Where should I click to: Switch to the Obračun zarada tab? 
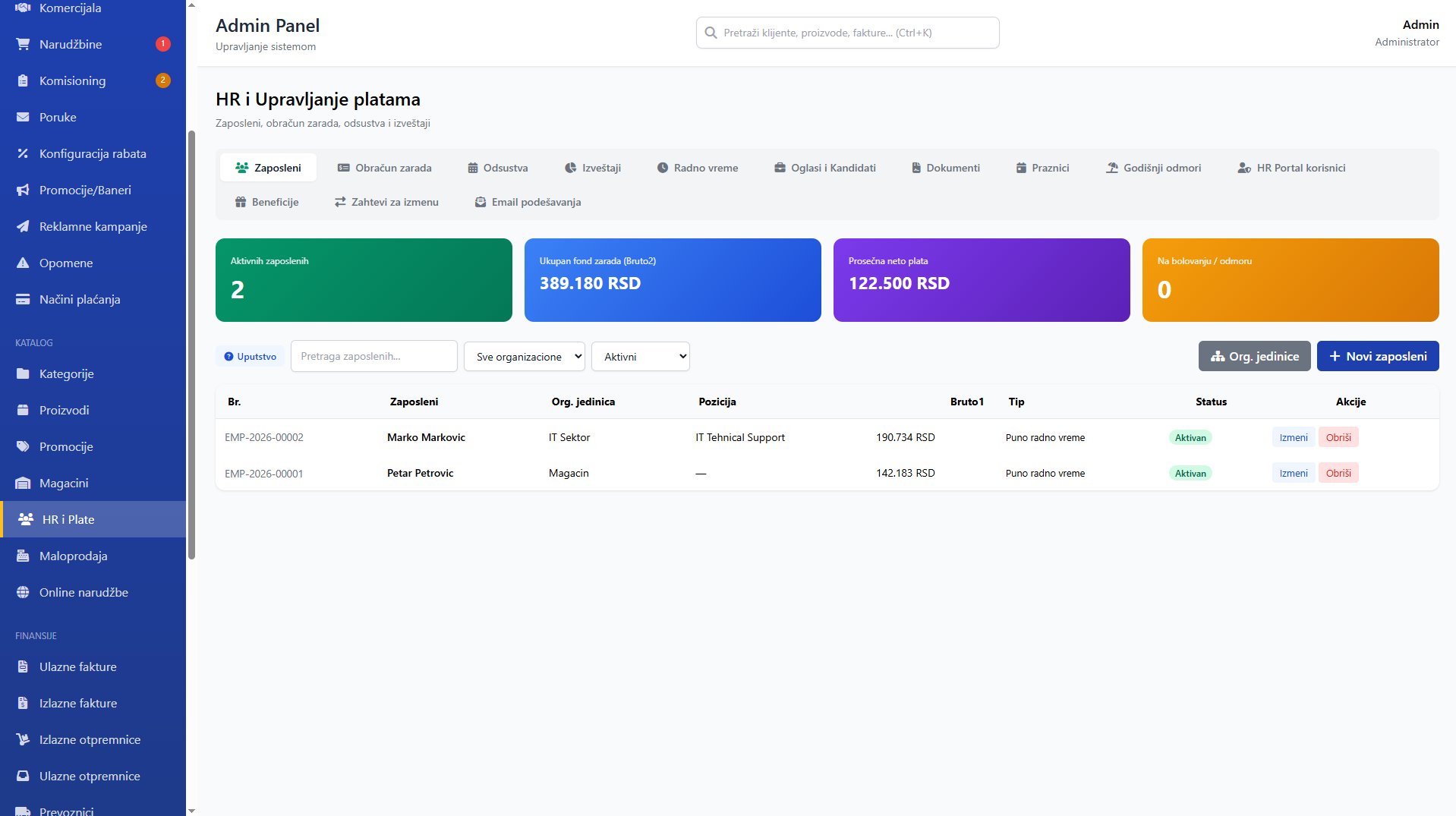pyautogui.click(x=385, y=168)
